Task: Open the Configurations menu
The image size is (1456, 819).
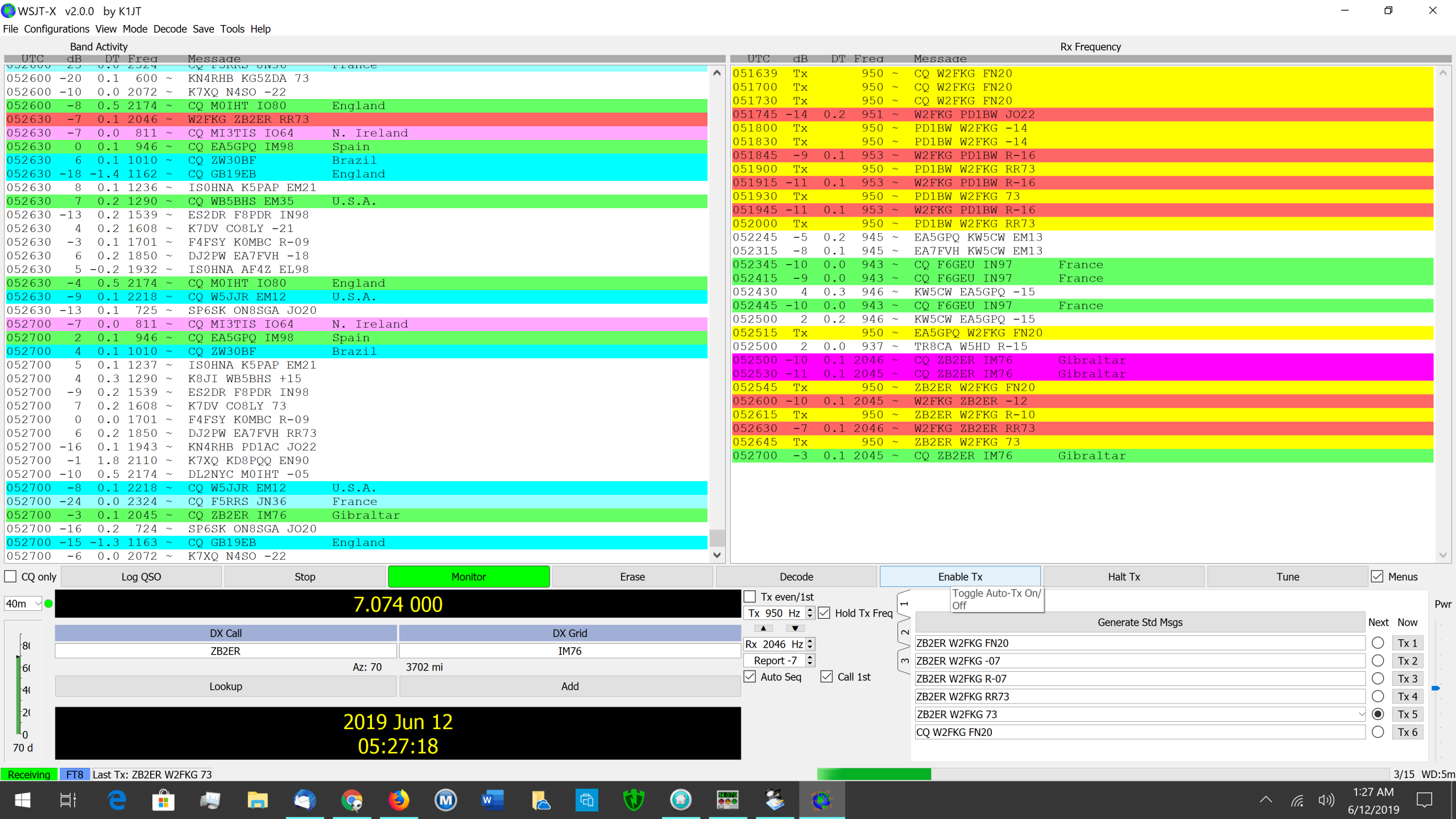Action: (x=56, y=29)
